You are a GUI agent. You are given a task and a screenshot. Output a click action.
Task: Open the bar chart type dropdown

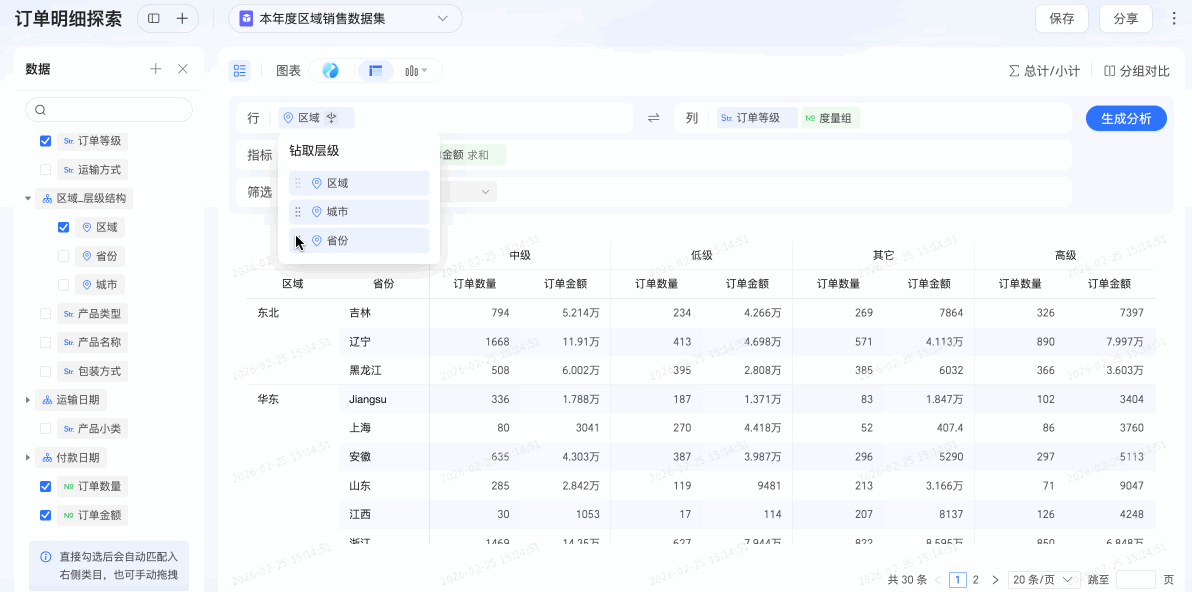coord(417,71)
